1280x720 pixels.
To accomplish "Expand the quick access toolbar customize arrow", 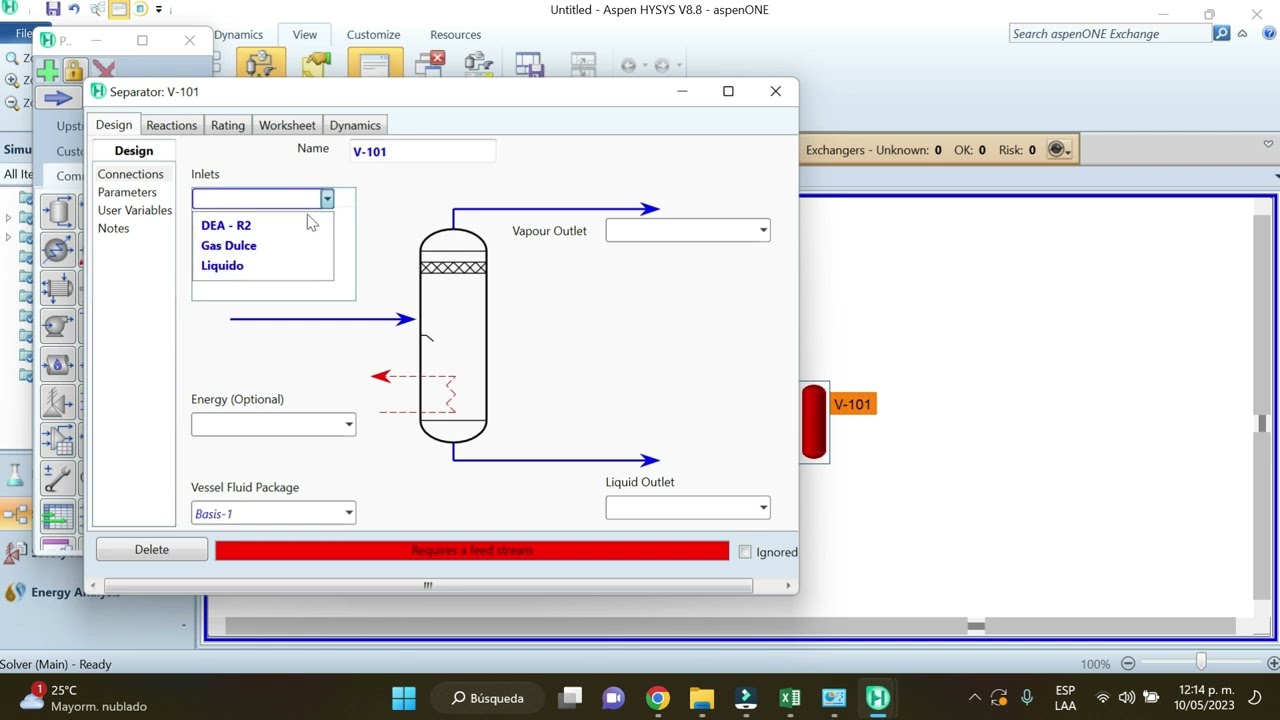I will point(158,10).
